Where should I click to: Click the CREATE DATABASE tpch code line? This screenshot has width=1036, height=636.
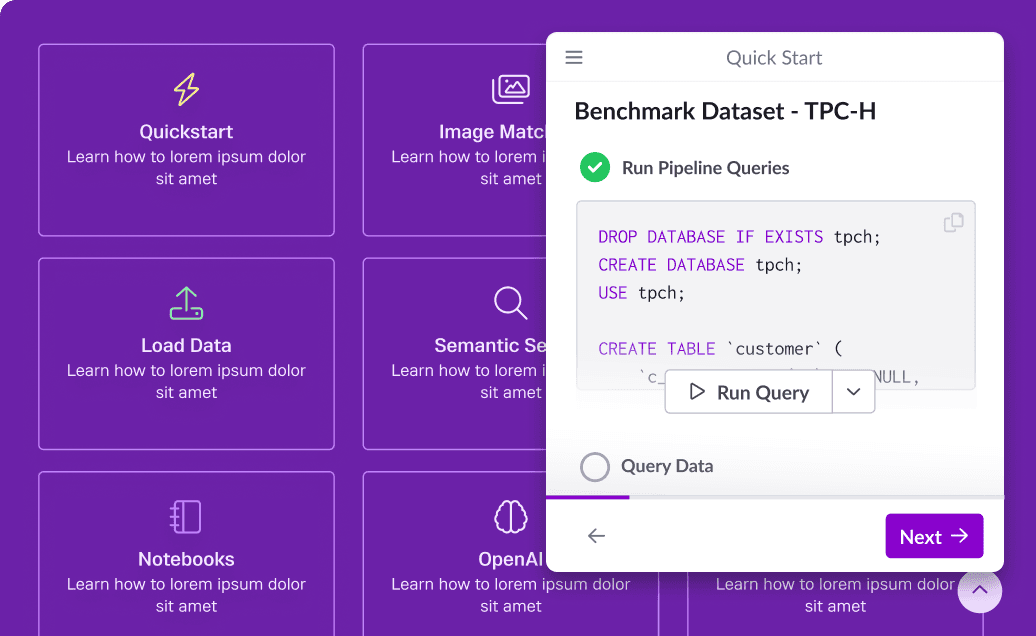700,265
